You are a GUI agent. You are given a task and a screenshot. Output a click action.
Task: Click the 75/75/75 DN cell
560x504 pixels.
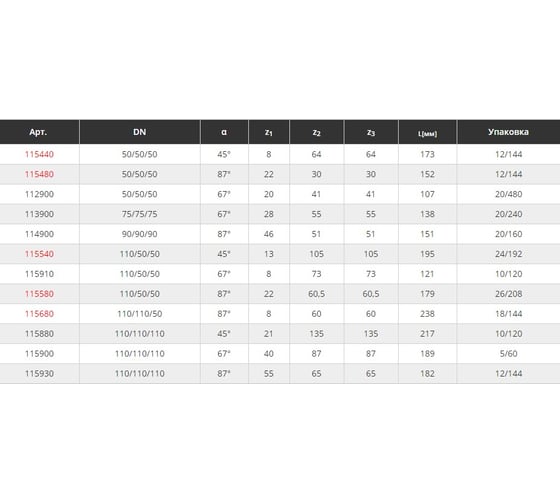pyautogui.click(x=140, y=214)
